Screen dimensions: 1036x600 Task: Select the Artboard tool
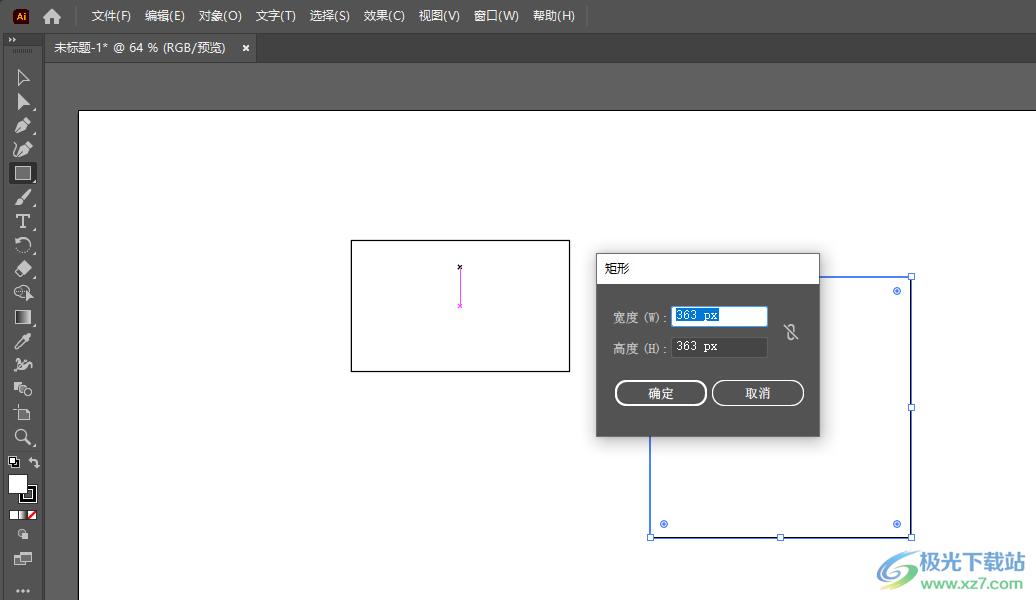(22, 413)
